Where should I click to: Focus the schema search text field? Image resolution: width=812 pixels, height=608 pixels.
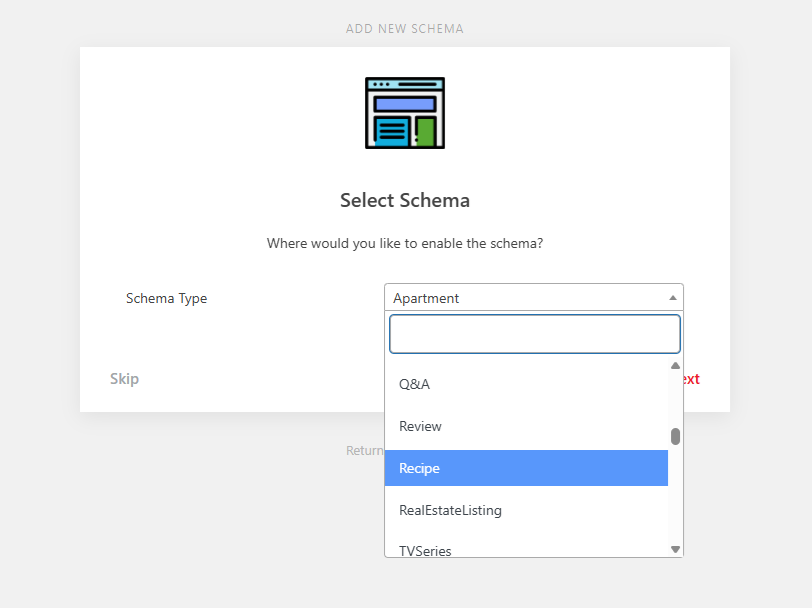(534, 334)
